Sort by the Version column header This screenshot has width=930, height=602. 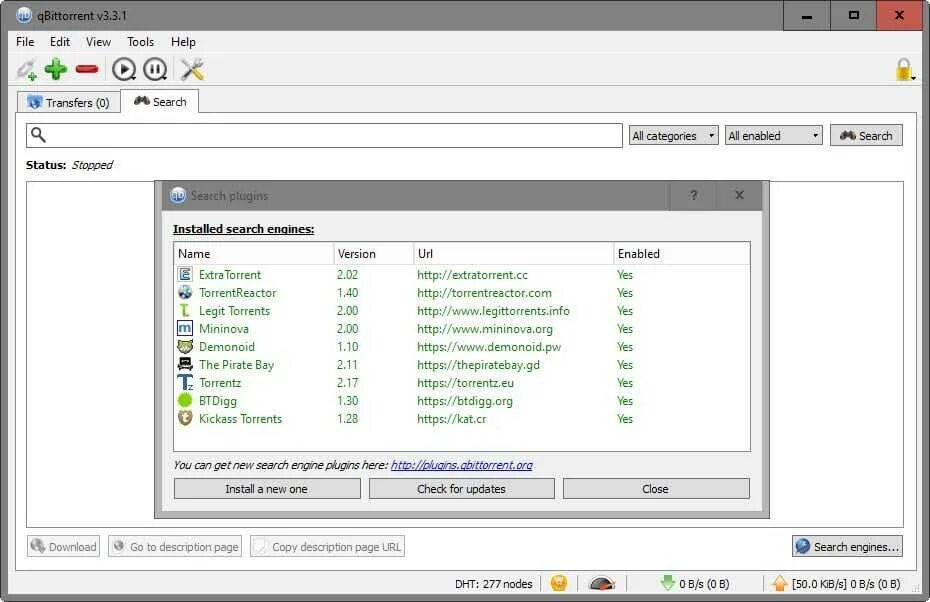pos(374,253)
